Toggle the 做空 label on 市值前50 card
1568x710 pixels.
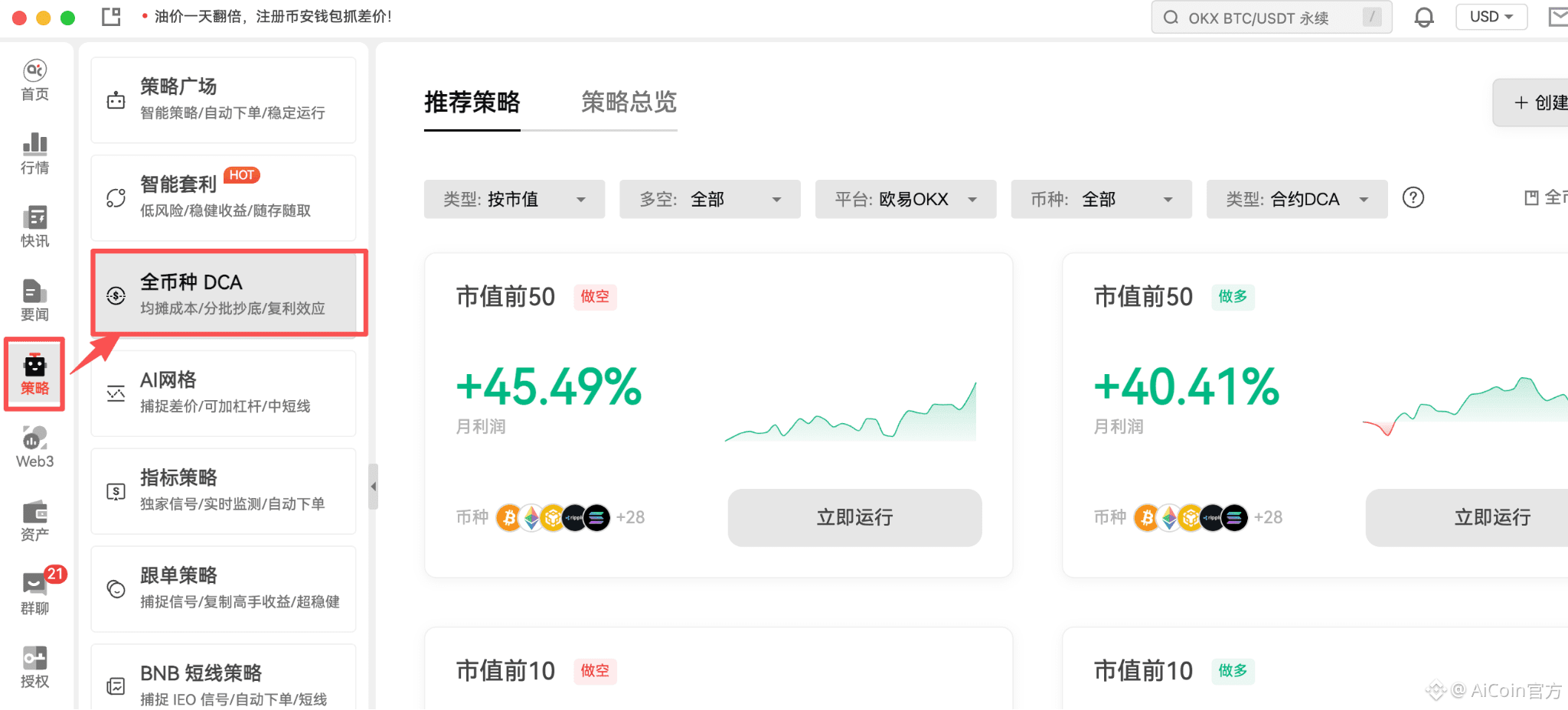595,297
